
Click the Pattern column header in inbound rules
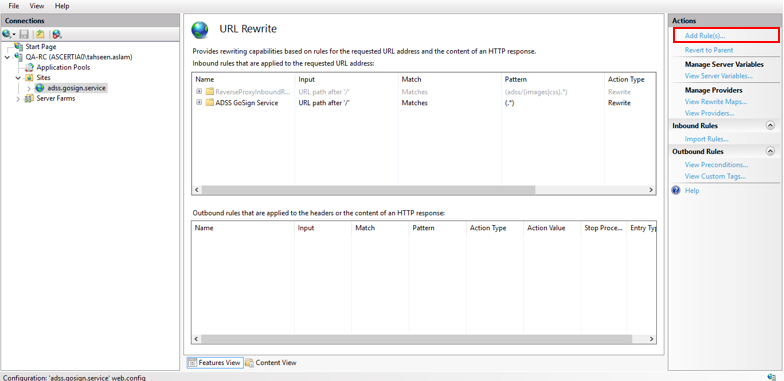(516, 79)
